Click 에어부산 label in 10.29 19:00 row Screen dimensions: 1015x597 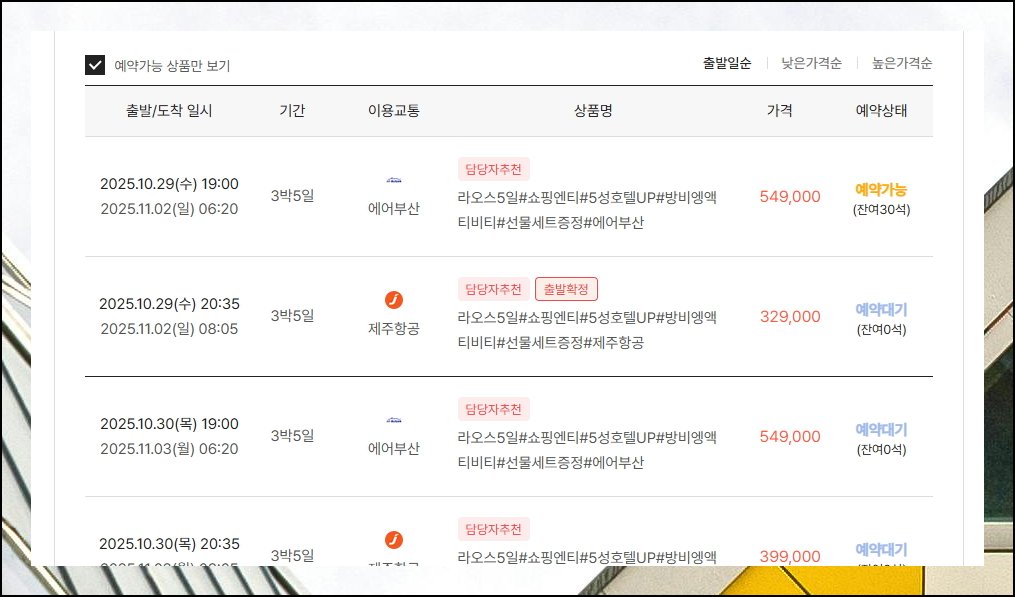(394, 209)
